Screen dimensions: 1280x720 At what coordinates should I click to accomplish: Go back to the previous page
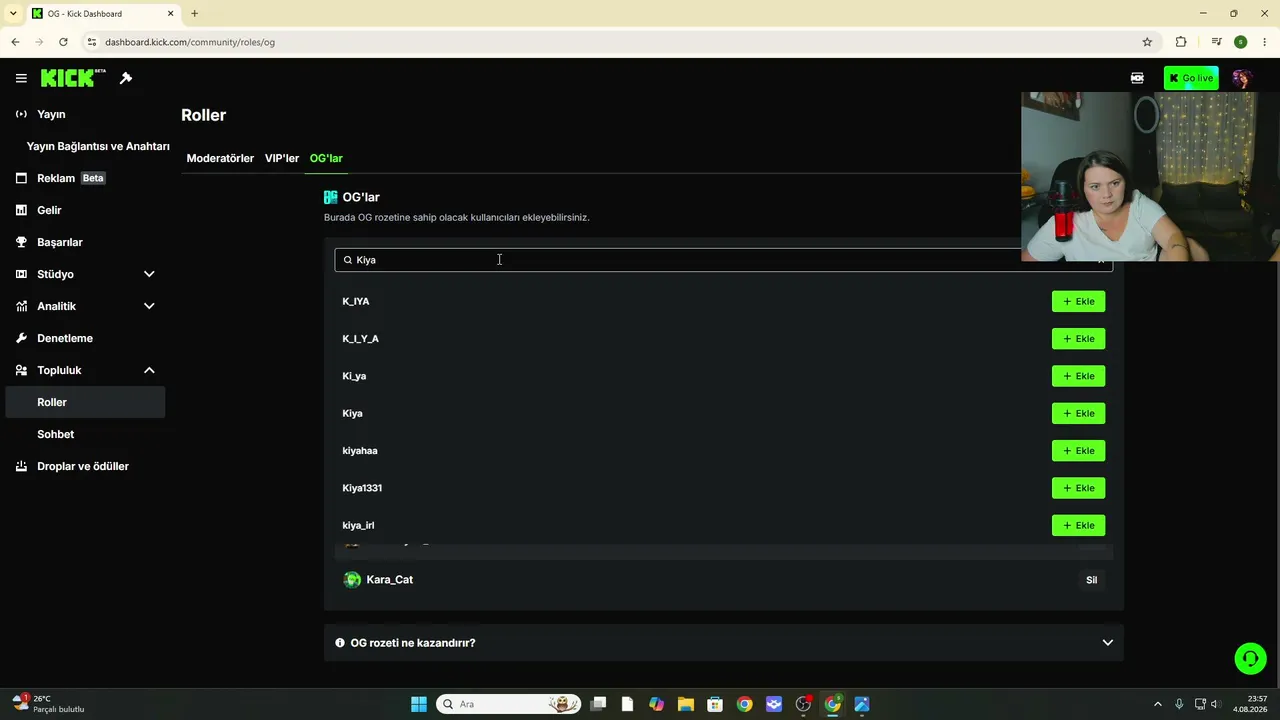pos(15,42)
